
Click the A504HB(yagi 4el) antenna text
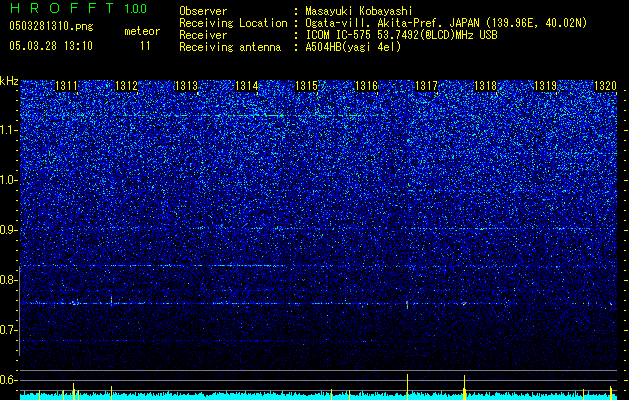[353, 47]
